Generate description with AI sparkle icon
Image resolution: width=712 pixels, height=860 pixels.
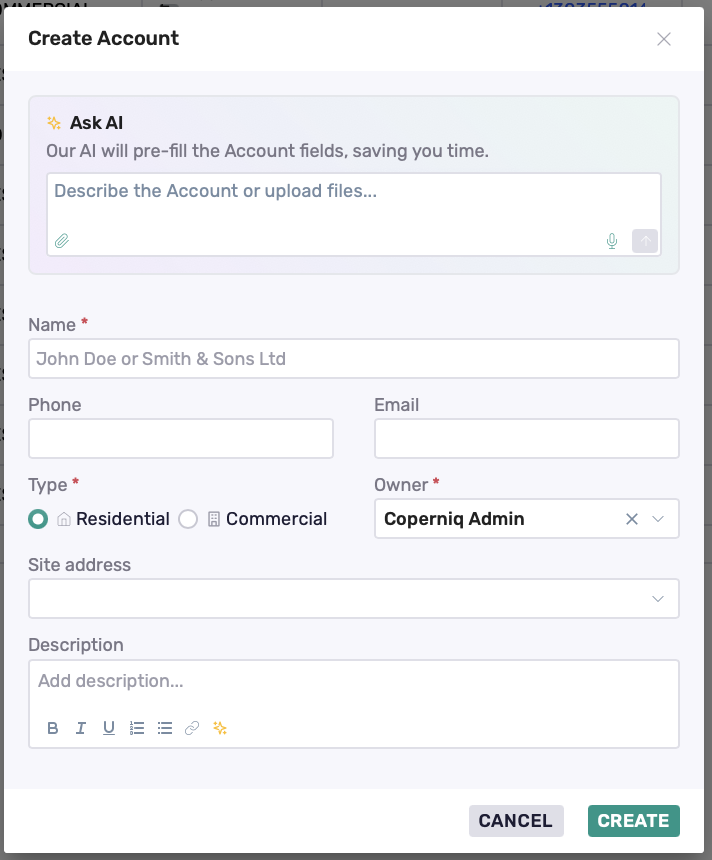[x=220, y=728]
